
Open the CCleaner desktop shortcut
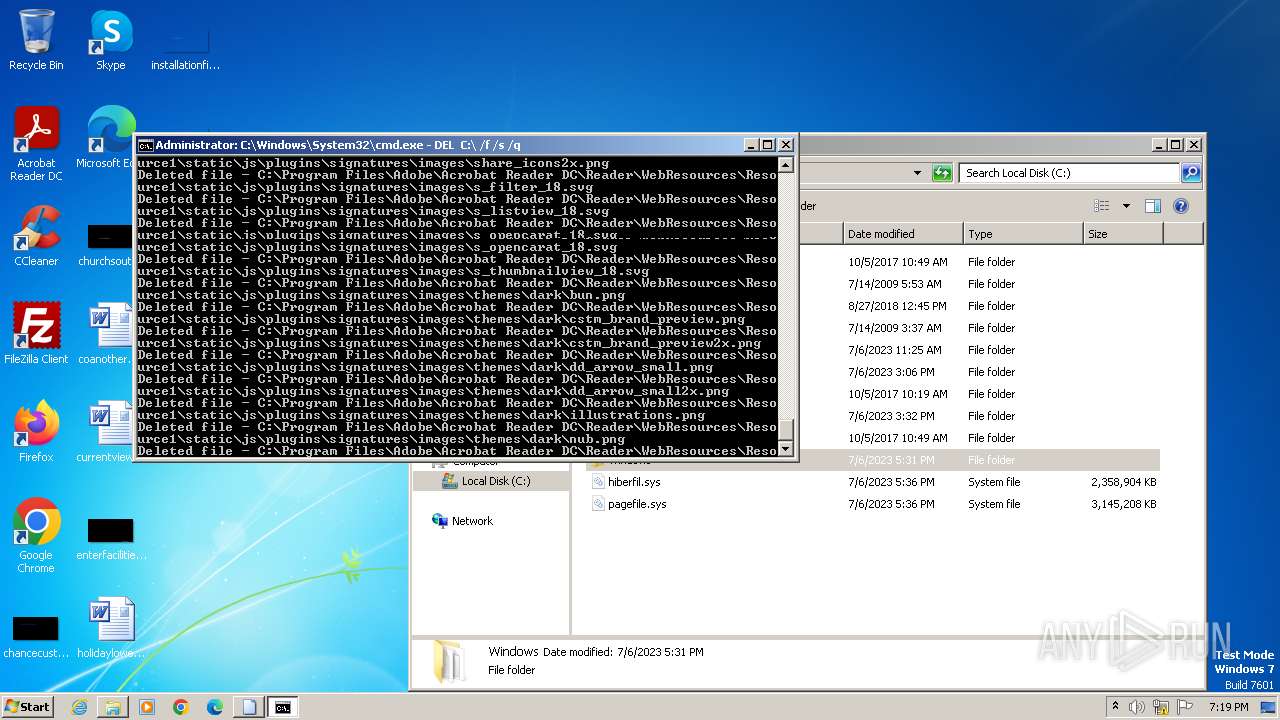pyautogui.click(x=36, y=236)
